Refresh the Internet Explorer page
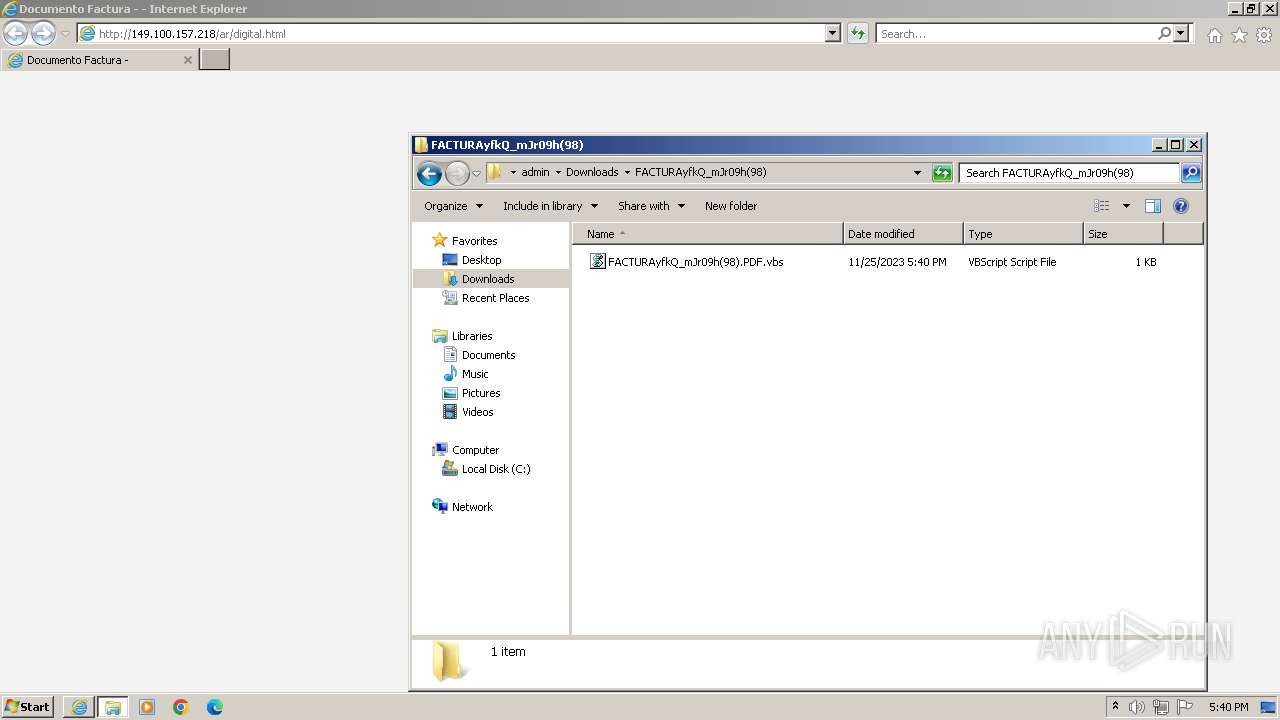1280x720 pixels. (857, 33)
